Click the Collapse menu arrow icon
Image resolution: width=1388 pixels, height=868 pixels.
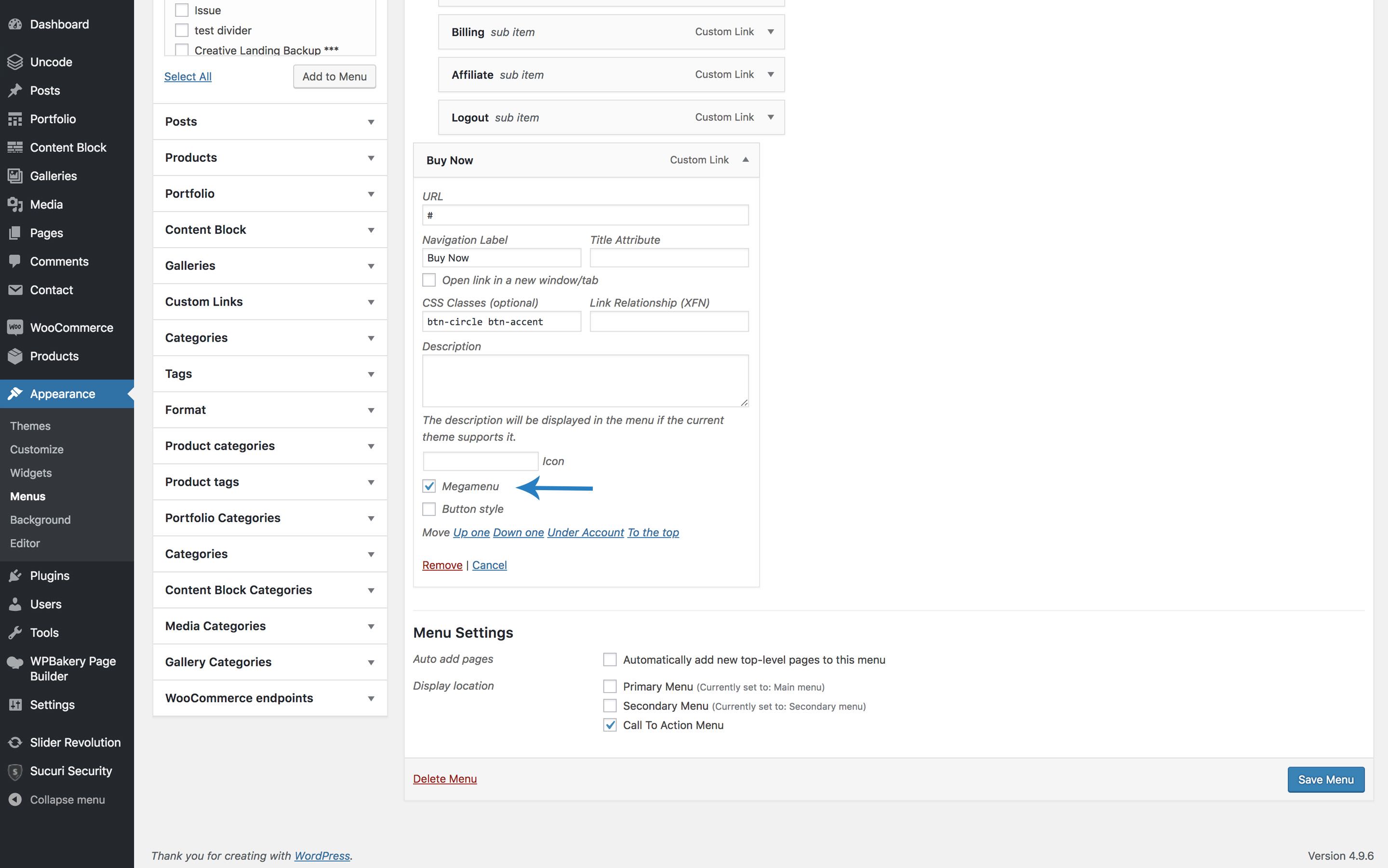pos(15,800)
